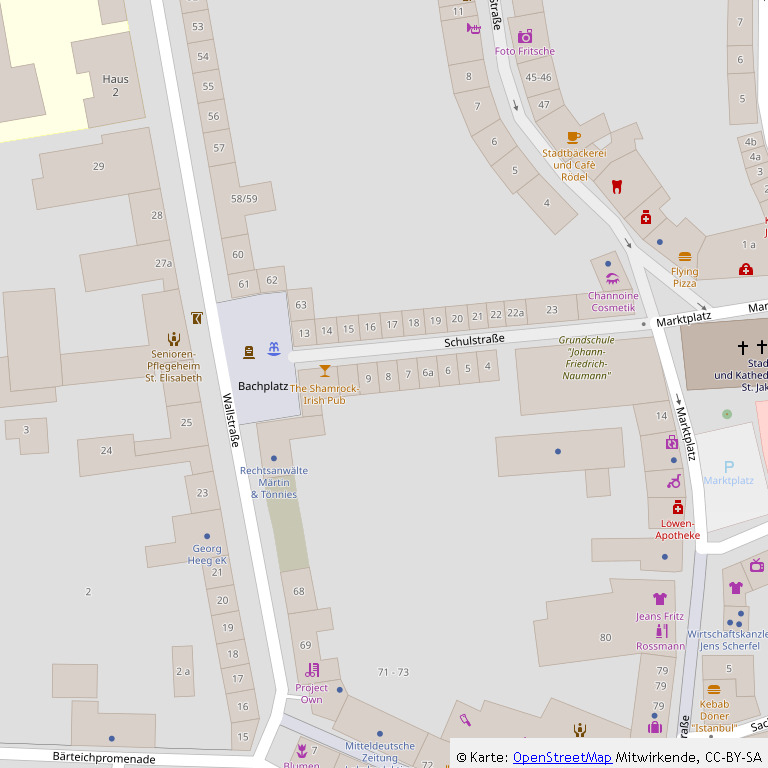
Task: Click the Foto Fritsche camera icon
Action: 525,36
